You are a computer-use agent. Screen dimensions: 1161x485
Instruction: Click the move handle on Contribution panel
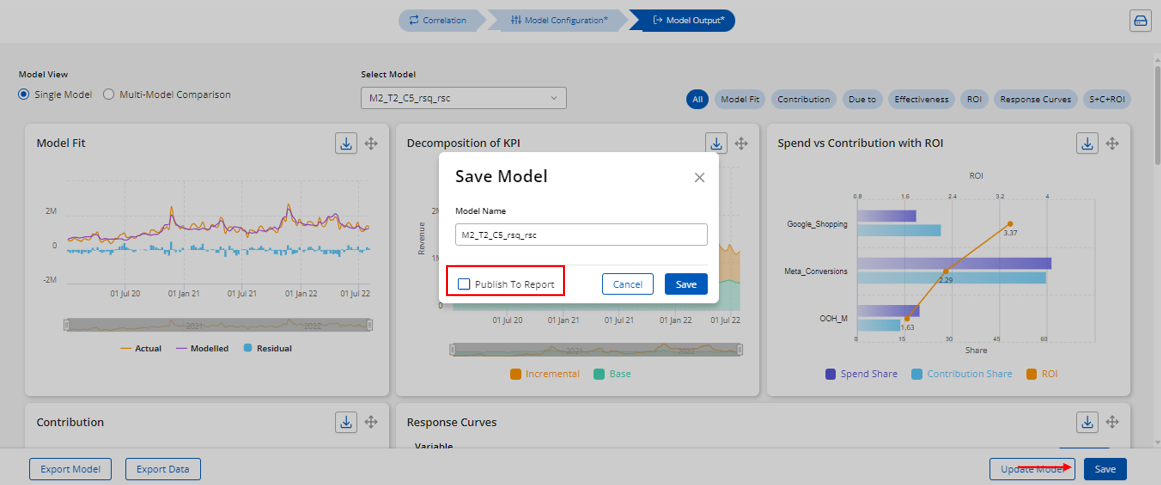371,422
